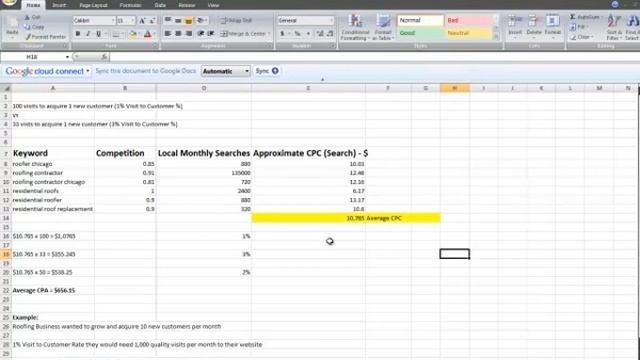Open the Automatic sync mode dropdown
The width and height of the screenshot is (640, 360).
[225, 71]
